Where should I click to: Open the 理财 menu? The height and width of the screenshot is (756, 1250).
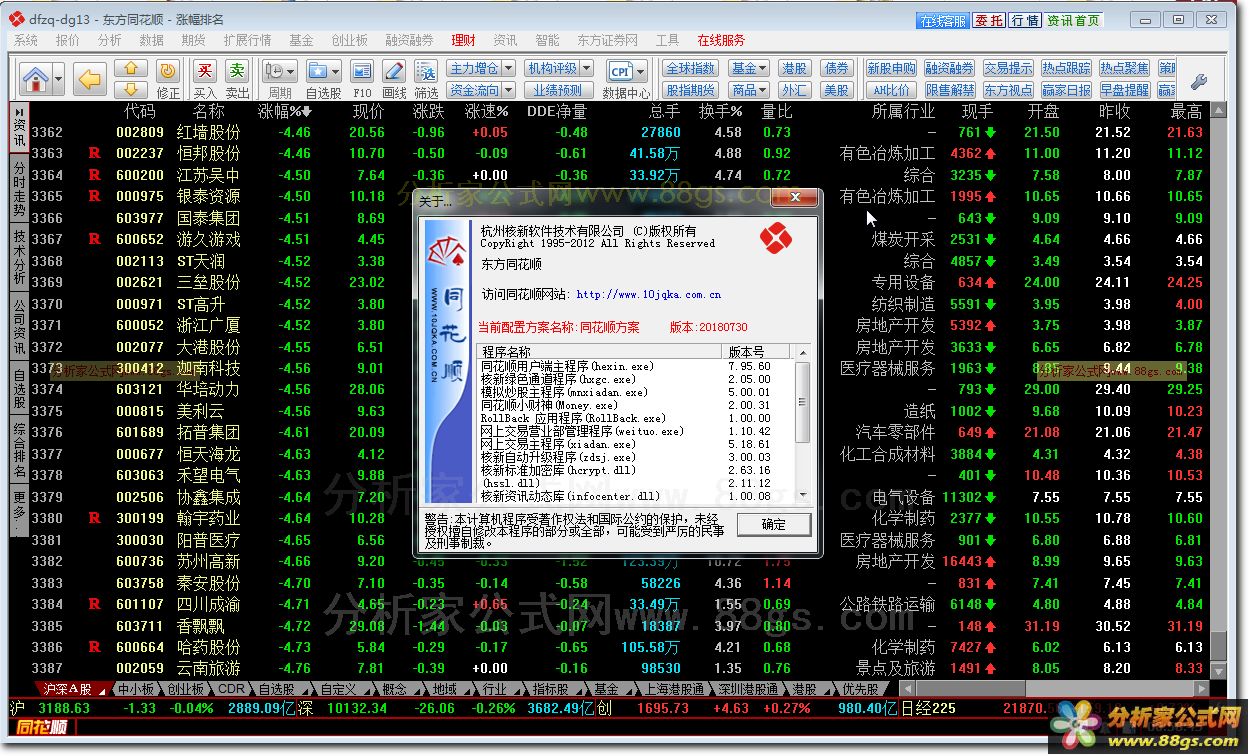click(x=463, y=40)
